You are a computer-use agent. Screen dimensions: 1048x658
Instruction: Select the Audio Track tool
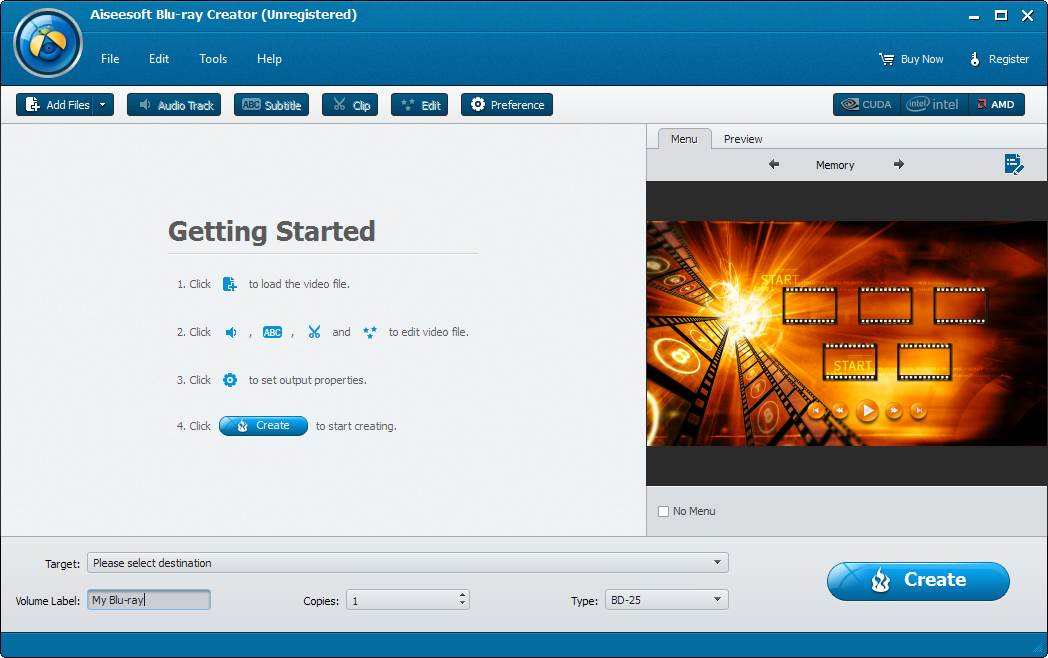tap(173, 104)
